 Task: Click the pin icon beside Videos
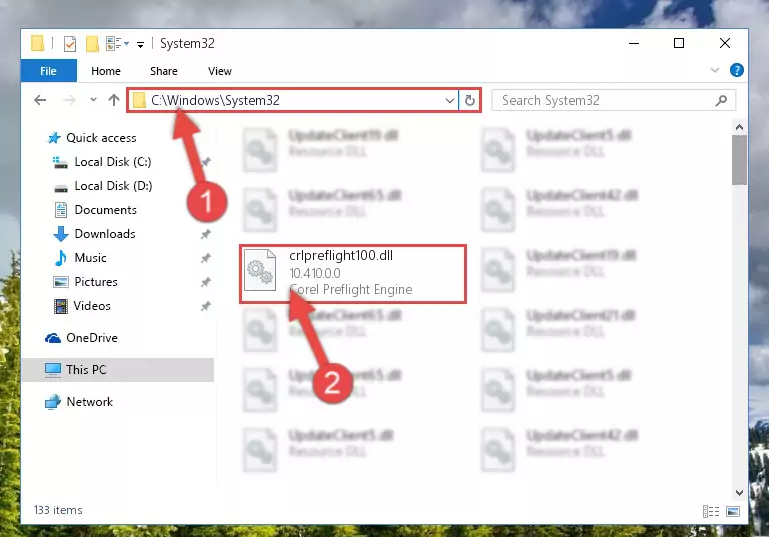coord(205,306)
